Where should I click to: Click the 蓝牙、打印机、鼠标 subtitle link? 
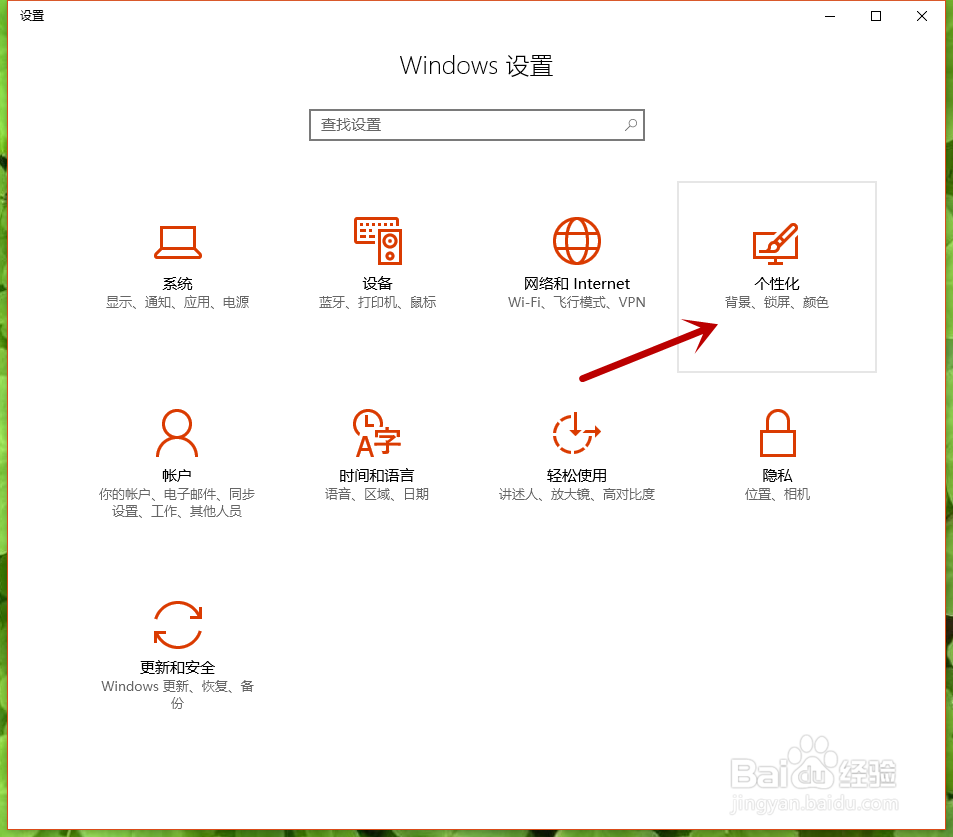tap(377, 302)
